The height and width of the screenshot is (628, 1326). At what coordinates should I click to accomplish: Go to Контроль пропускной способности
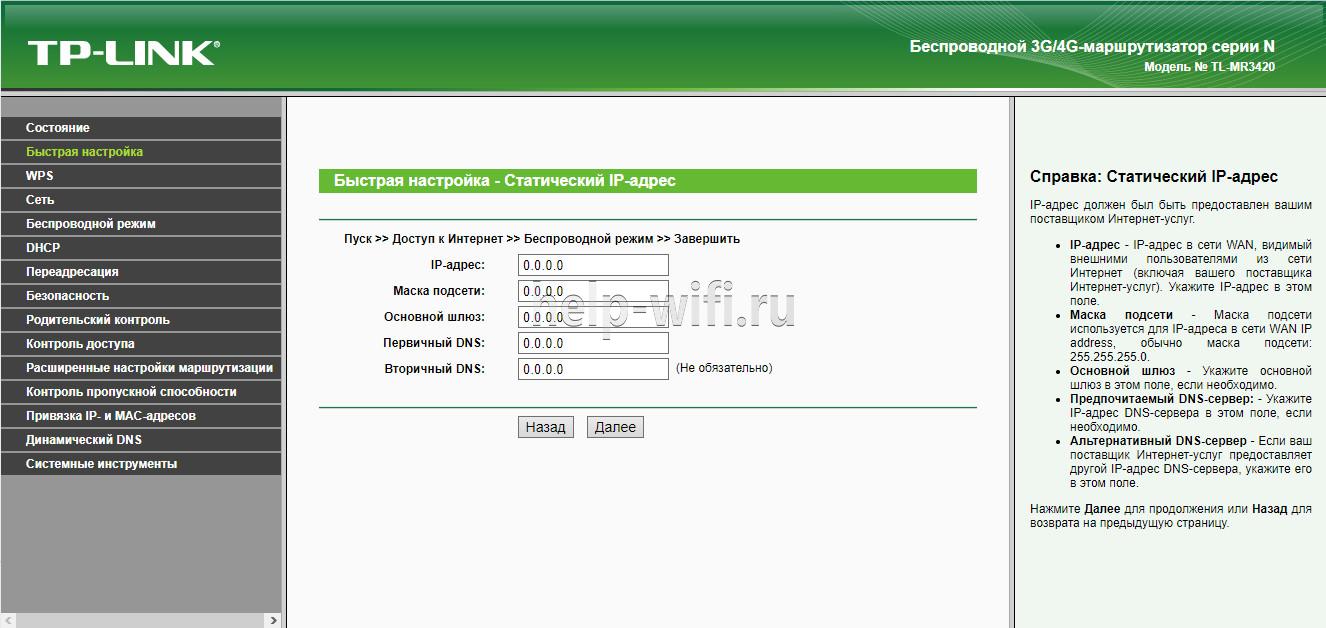[x=141, y=392]
